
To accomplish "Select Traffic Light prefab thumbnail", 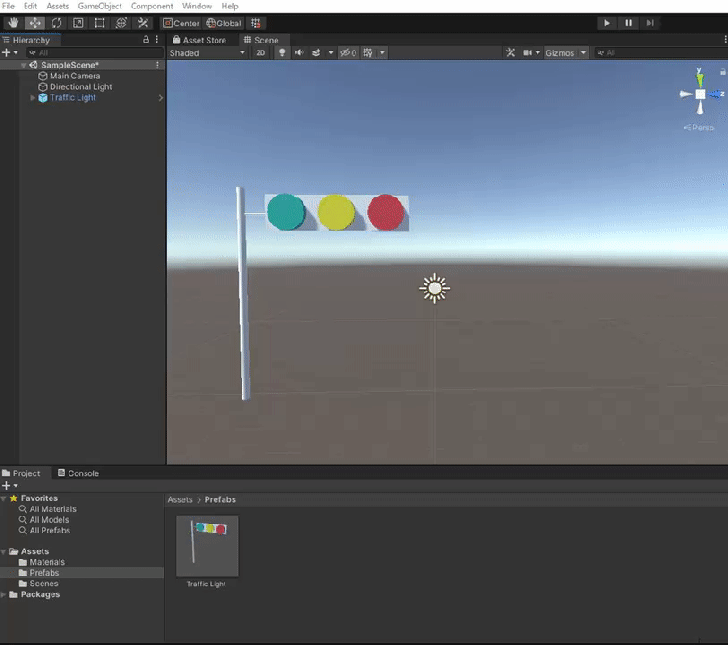I will (207, 546).
